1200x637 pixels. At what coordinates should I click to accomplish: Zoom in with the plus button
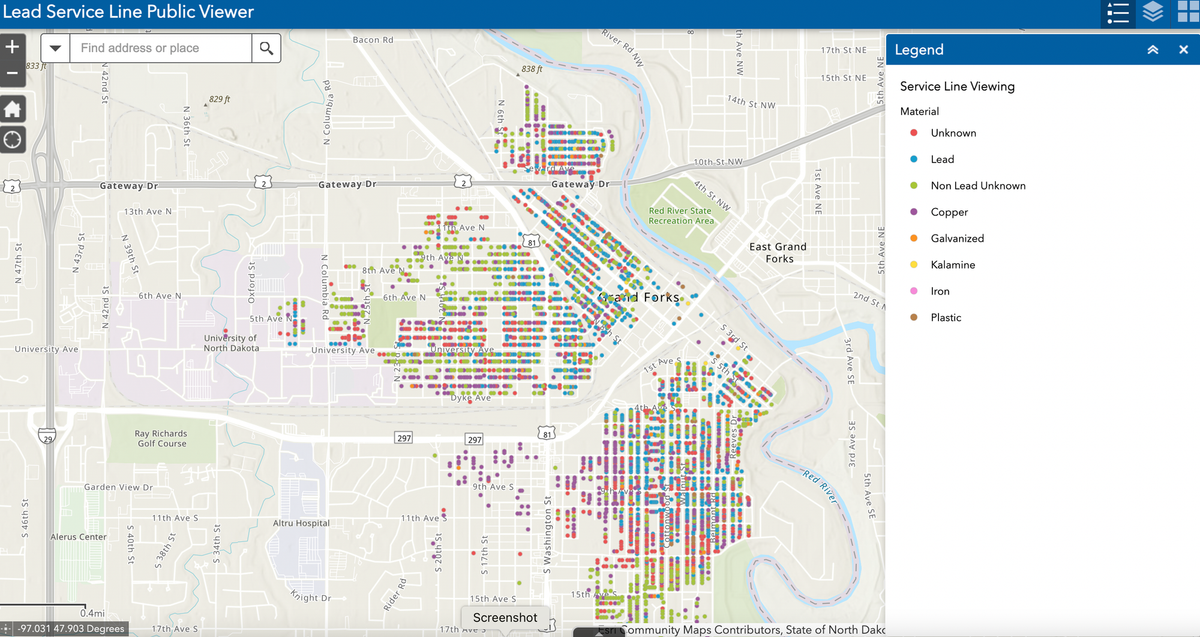tap(12, 47)
